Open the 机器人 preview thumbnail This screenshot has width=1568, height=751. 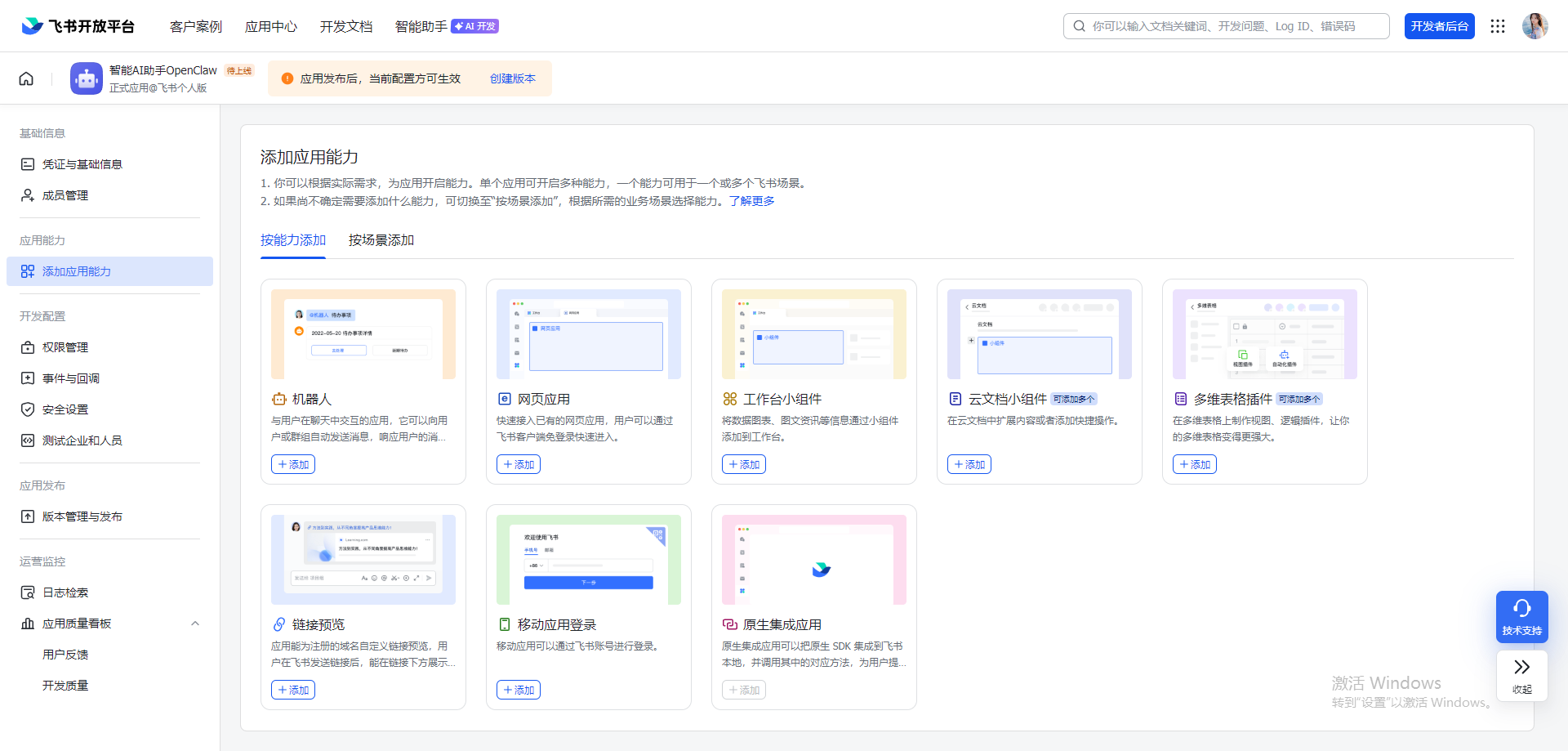click(x=363, y=334)
